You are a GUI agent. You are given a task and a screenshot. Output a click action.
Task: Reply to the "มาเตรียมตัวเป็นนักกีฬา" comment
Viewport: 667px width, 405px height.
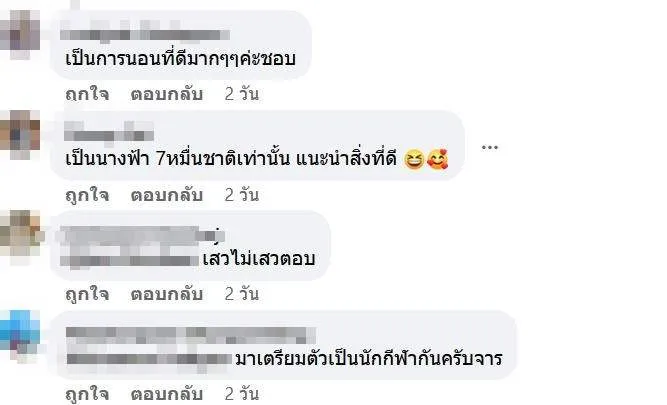[x=166, y=394]
